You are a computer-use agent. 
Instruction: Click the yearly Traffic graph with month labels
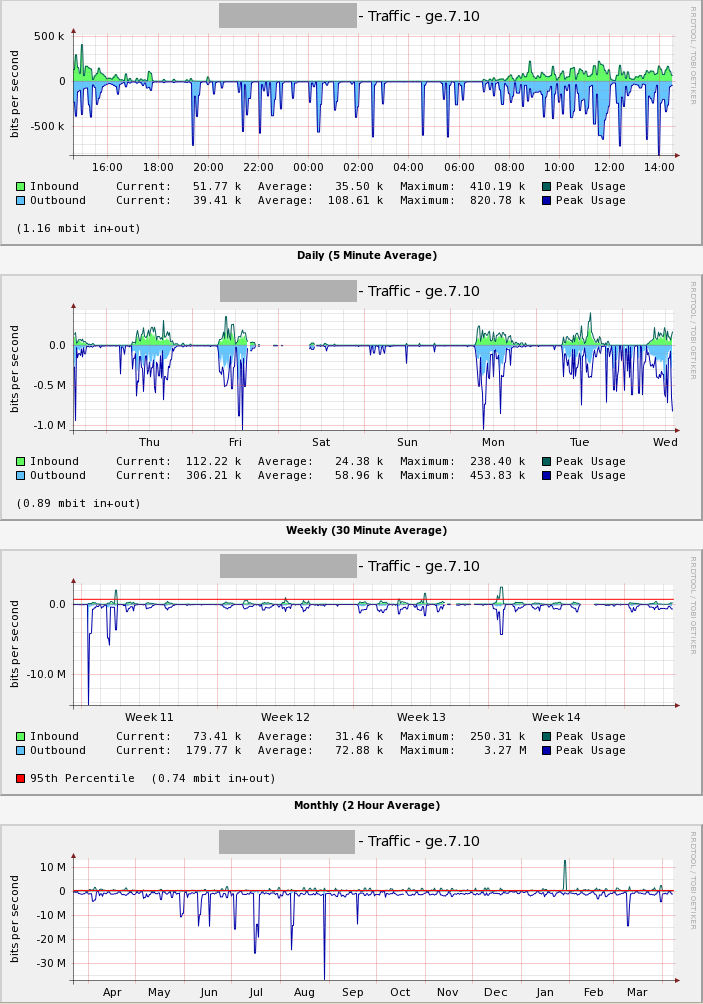351,914
